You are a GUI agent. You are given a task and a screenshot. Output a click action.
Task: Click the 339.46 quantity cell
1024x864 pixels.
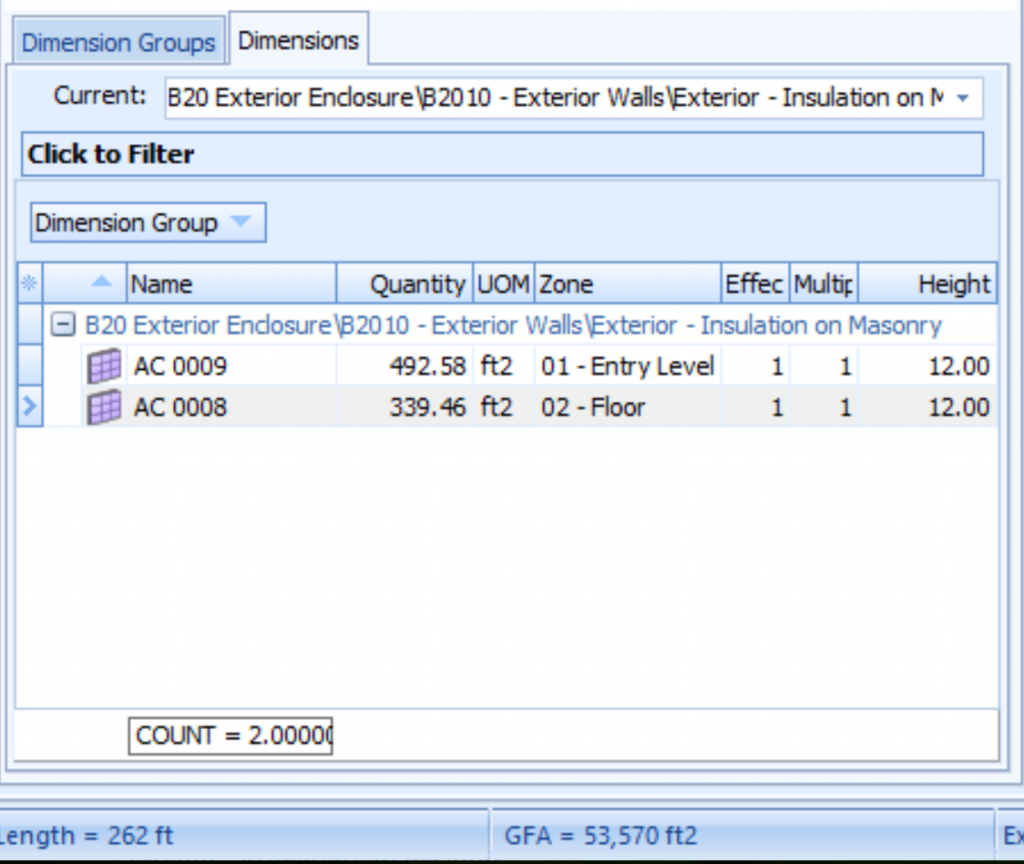coord(404,407)
